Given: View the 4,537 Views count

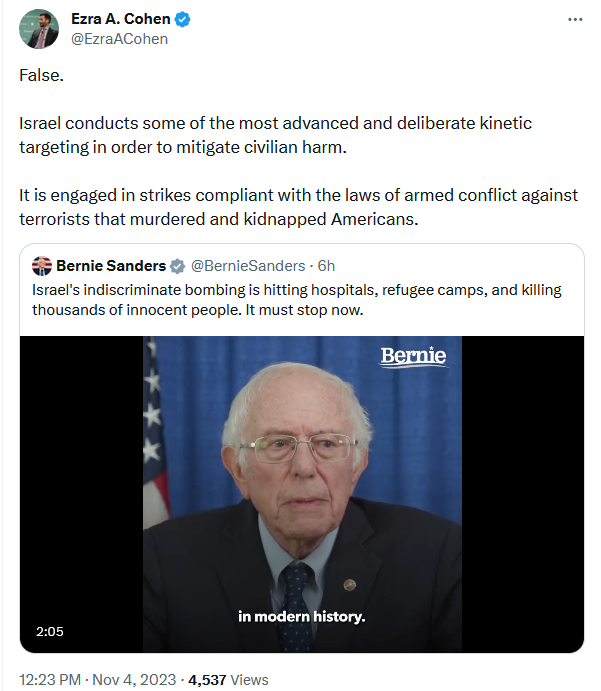Looking at the screenshot, I should point(228,680).
